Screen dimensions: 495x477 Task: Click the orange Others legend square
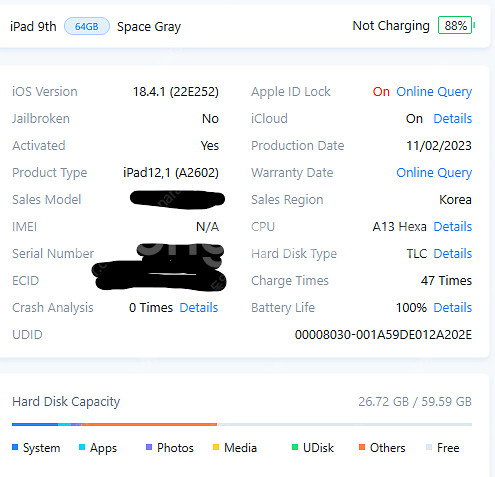[x=362, y=447]
